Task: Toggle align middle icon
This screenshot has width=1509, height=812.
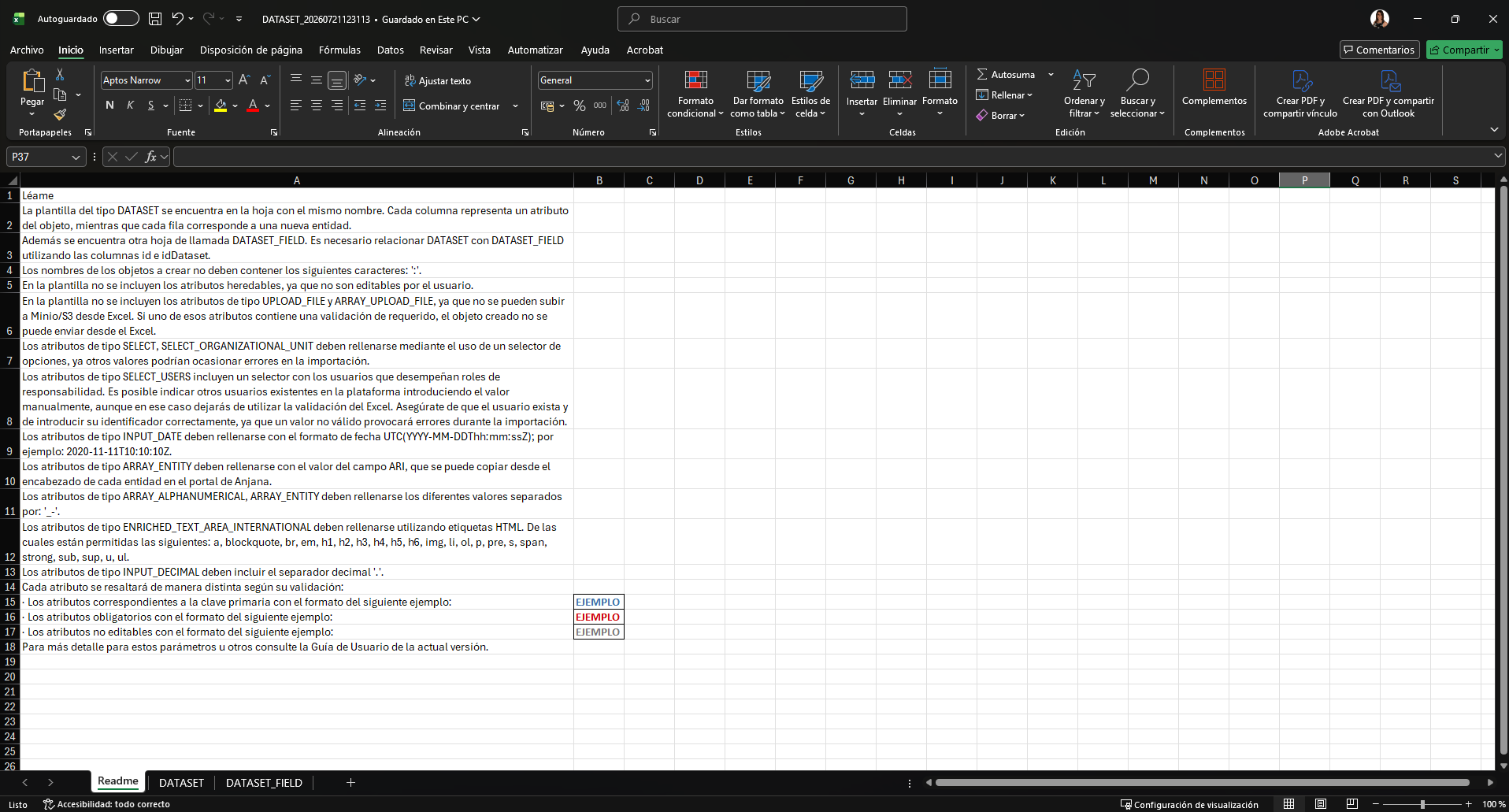Action: pos(316,80)
